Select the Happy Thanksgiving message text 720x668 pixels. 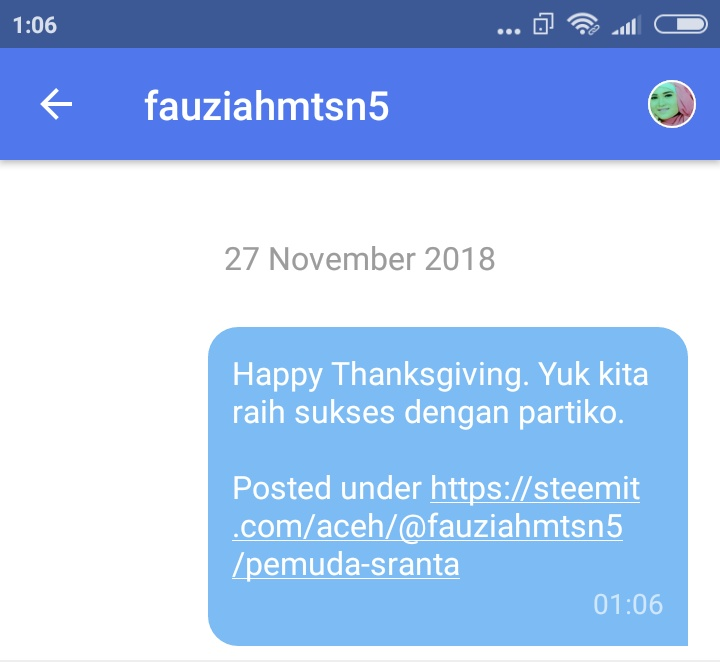pyautogui.click(x=440, y=393)
